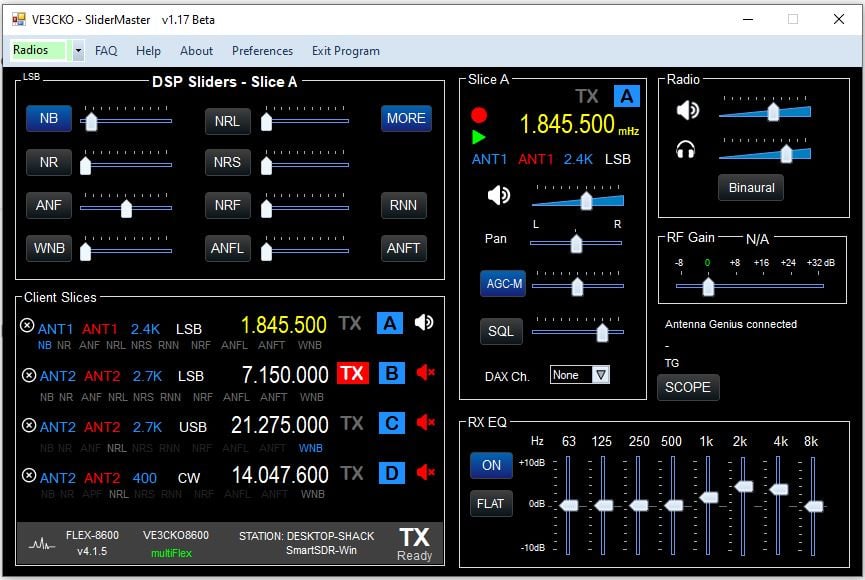Toggle the NRS button
This screenshot has width=865, height=580.
pos(227,162)
